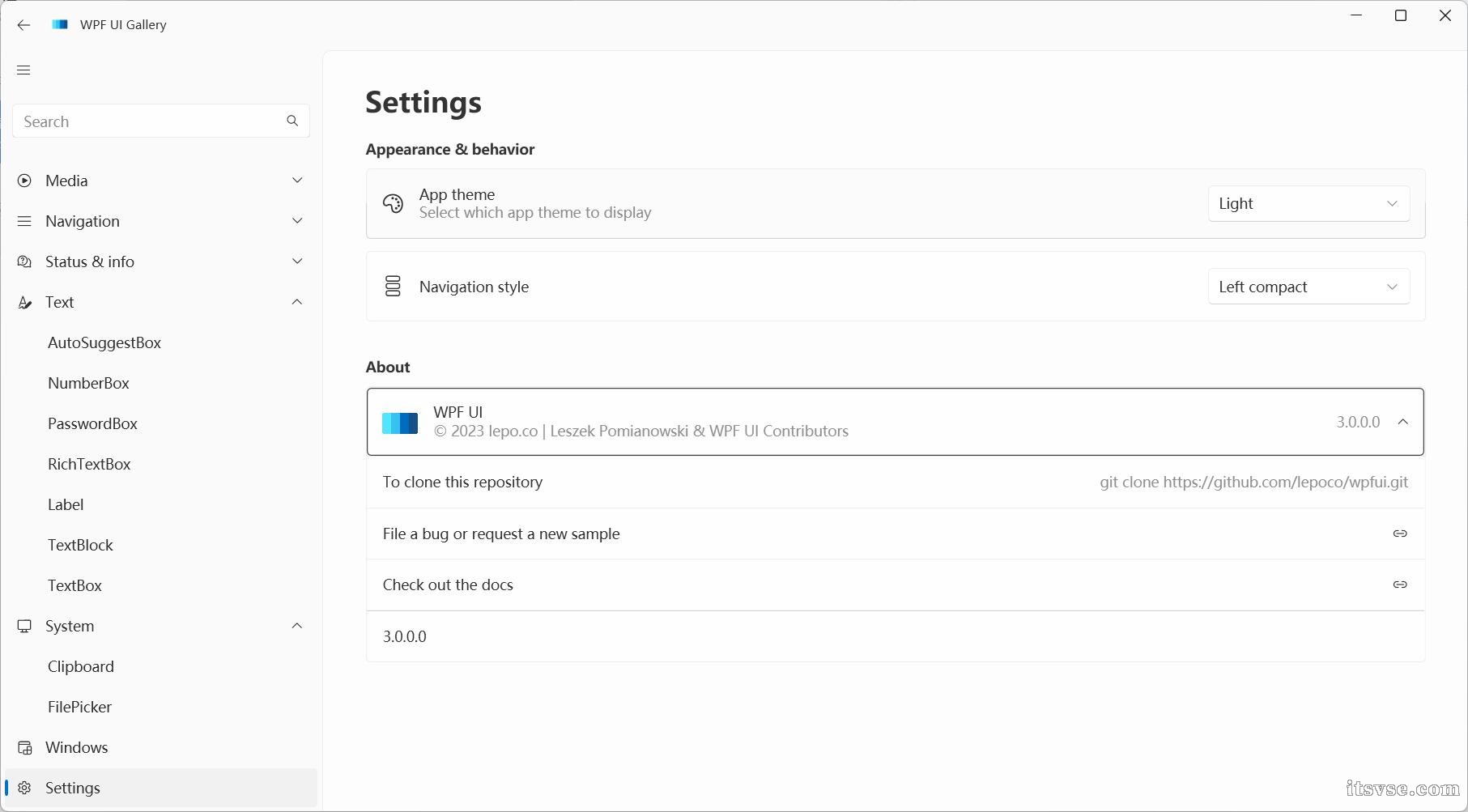Click the Text category label

tap(60, 302)
